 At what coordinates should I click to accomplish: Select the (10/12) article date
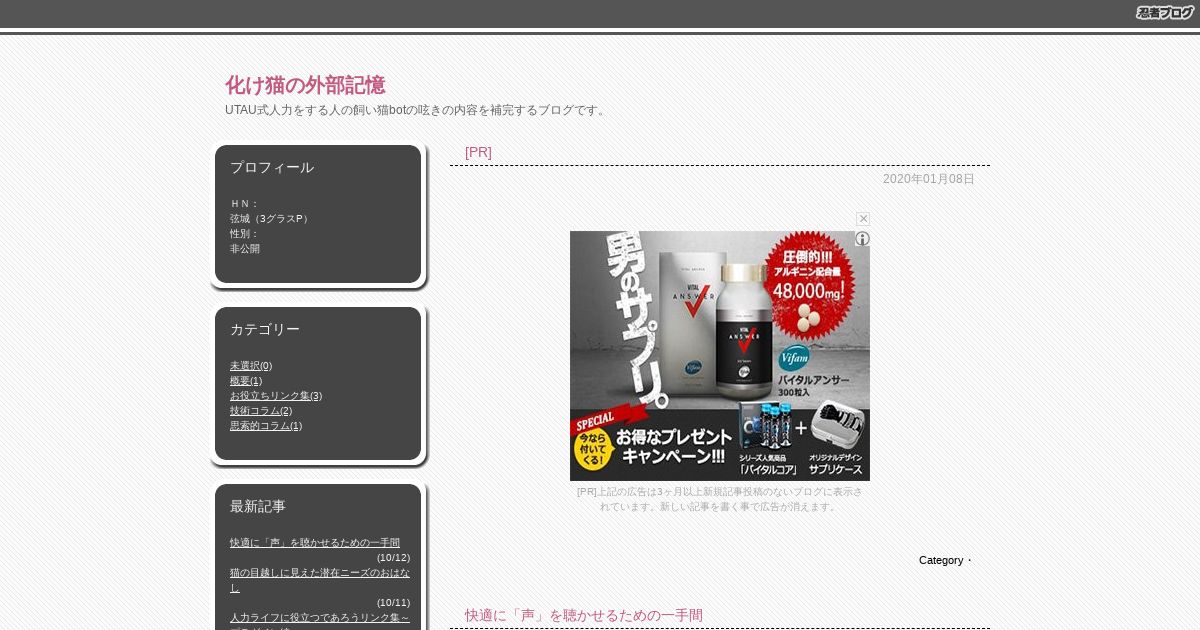click(393, 558)
